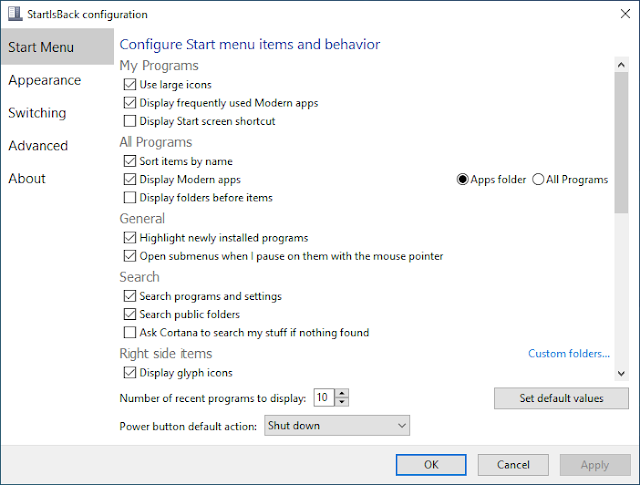Toggle Use large icons checkbox
Screen dimensions: 640x485
coord(130,85)
